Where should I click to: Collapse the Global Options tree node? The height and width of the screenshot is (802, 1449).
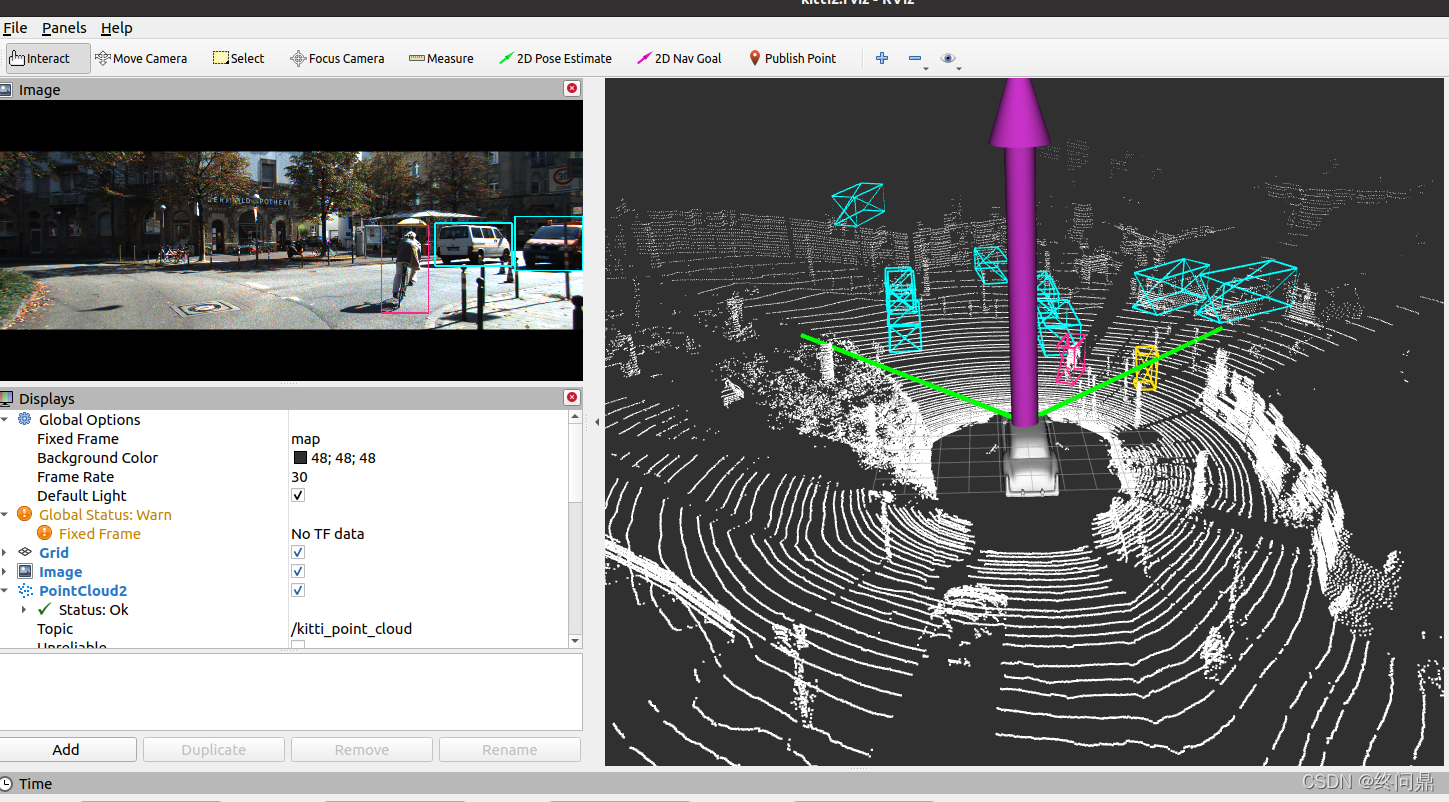(5, 420)
